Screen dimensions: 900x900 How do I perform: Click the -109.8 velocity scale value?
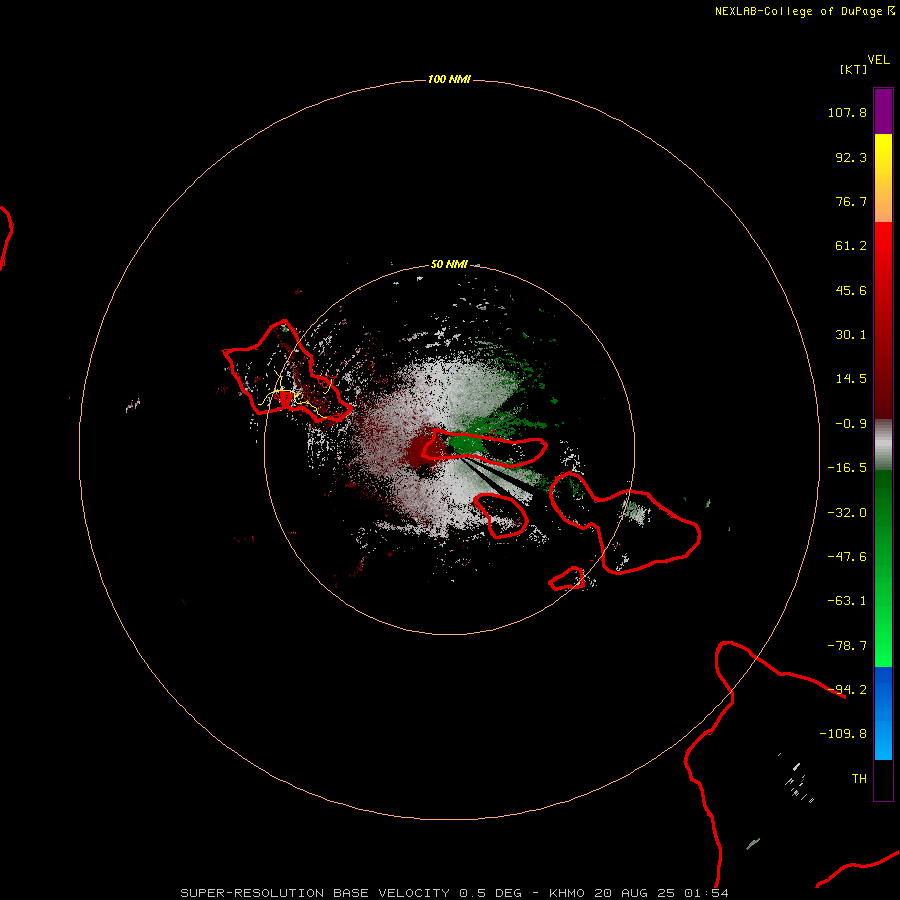point(843,734)
